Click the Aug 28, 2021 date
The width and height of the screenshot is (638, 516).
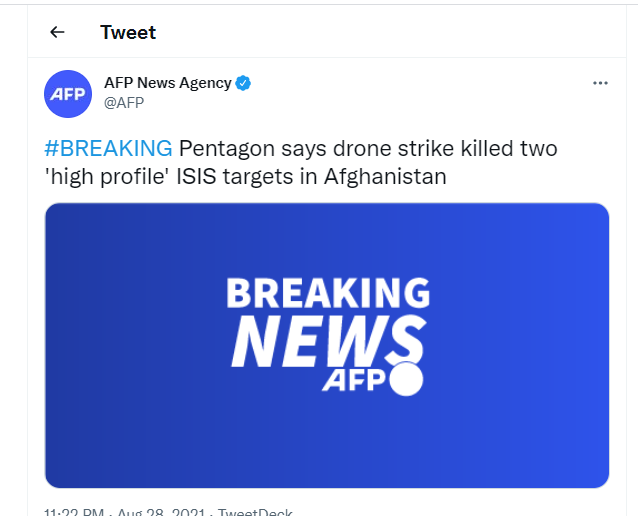[161, 512]
